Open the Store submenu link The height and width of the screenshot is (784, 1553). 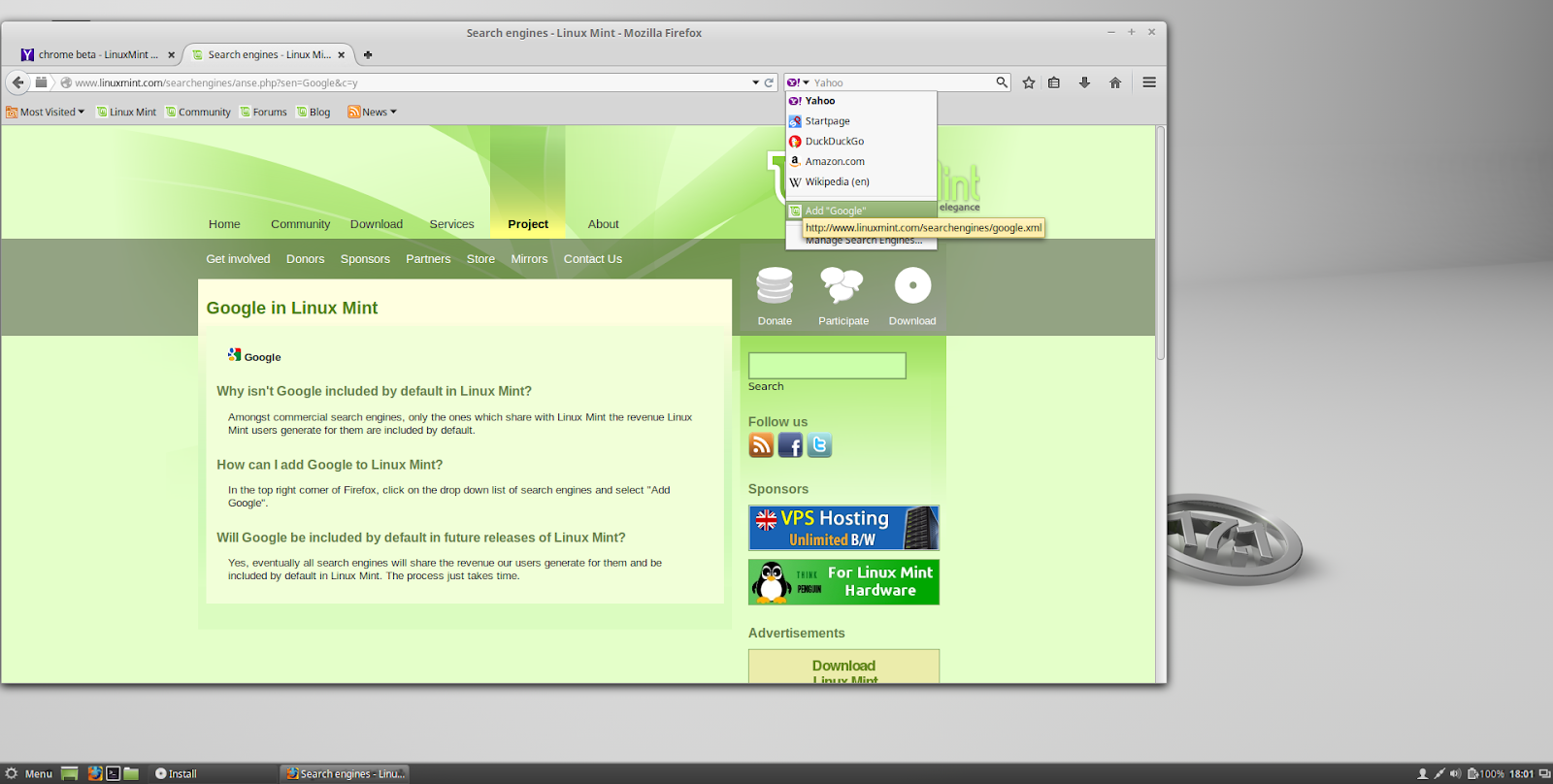point(480,259)
